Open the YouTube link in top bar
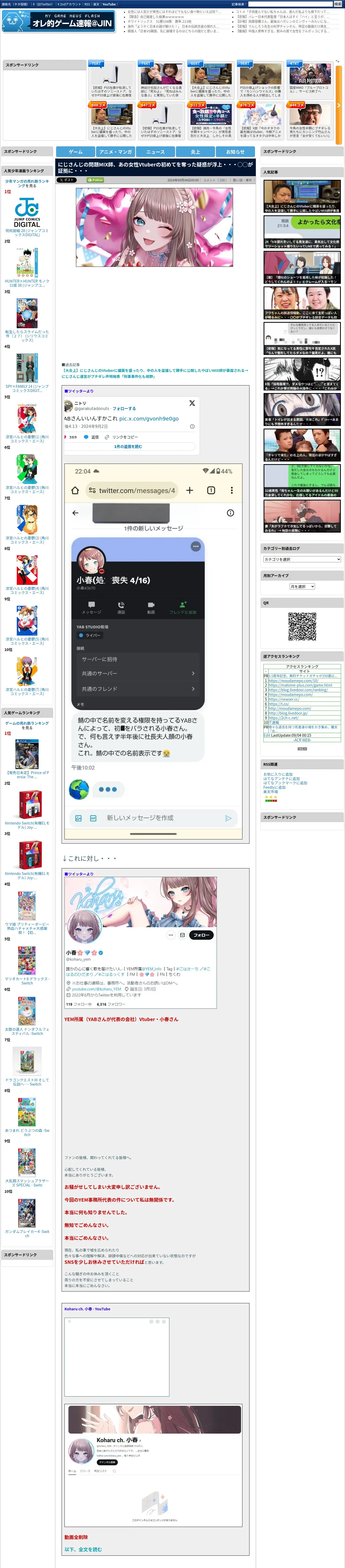Viewport: 345px width, 1568px height. point(109,4)
